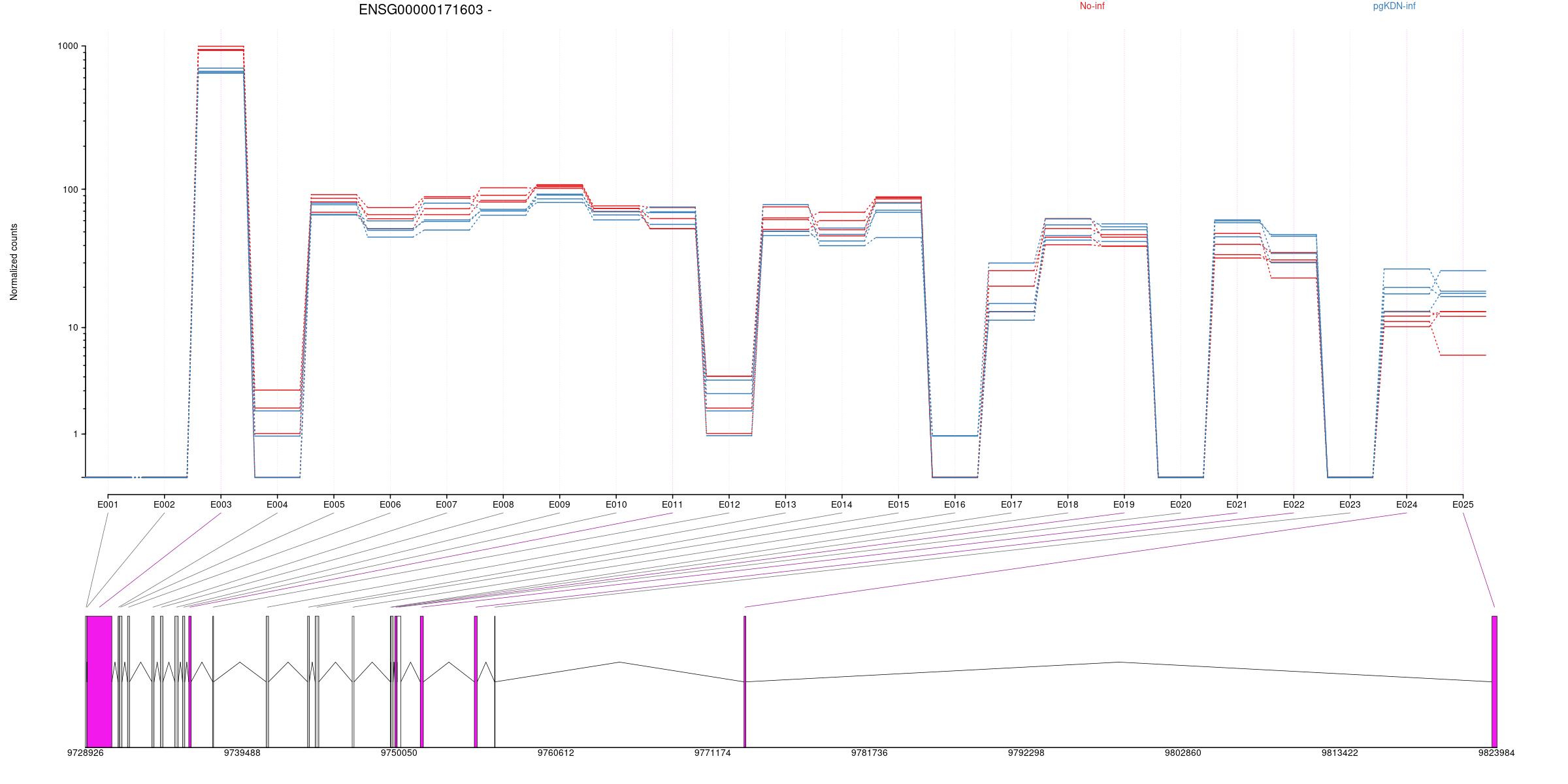Click exon label E012
1568x784 pixels.
pos(729,504)
